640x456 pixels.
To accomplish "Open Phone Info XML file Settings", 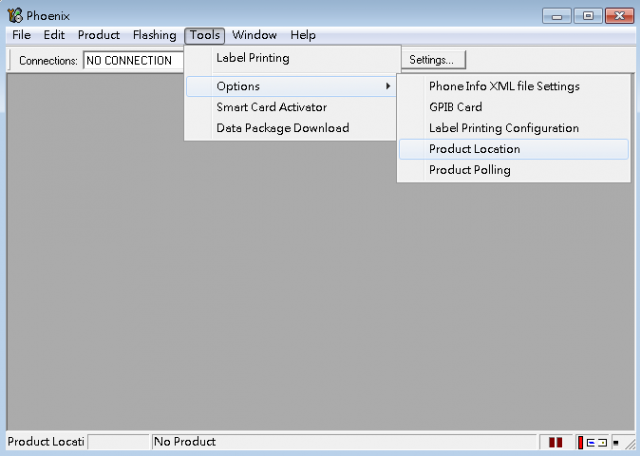I will 513,86.
